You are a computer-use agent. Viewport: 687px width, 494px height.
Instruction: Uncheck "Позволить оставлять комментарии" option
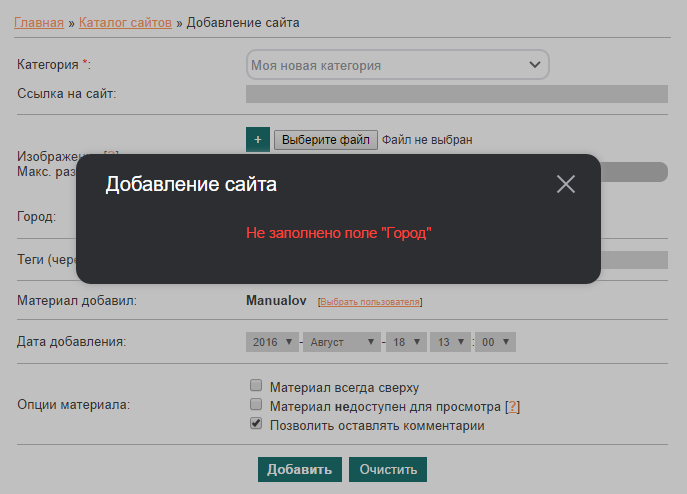coord(256,425)
